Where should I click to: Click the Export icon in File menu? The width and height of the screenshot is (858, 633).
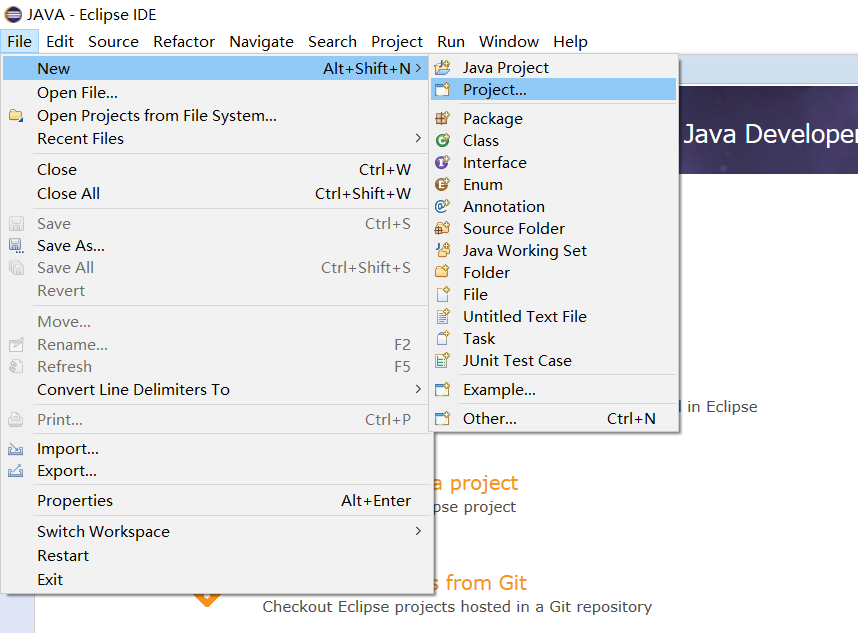[16, 471]
